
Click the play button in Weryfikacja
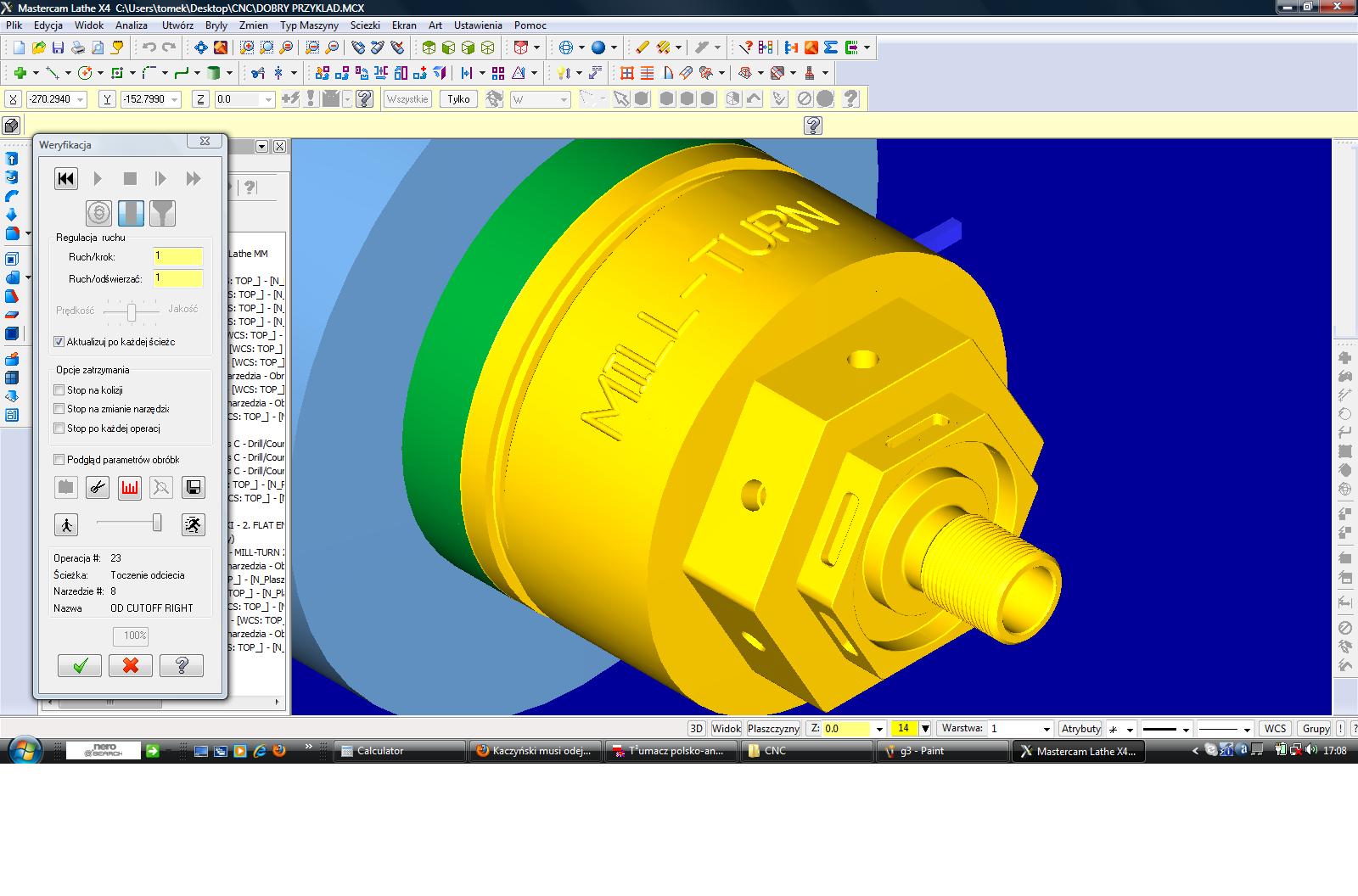click(98, 178)
